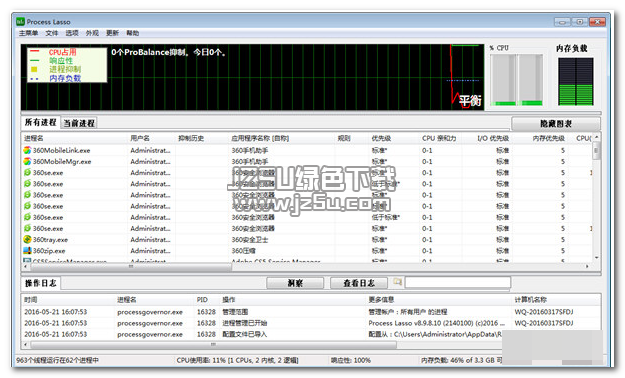This screenshot has width=625, height=378.
Task: Select the 配置文件已导入 log entry
Action: [311, 334]
